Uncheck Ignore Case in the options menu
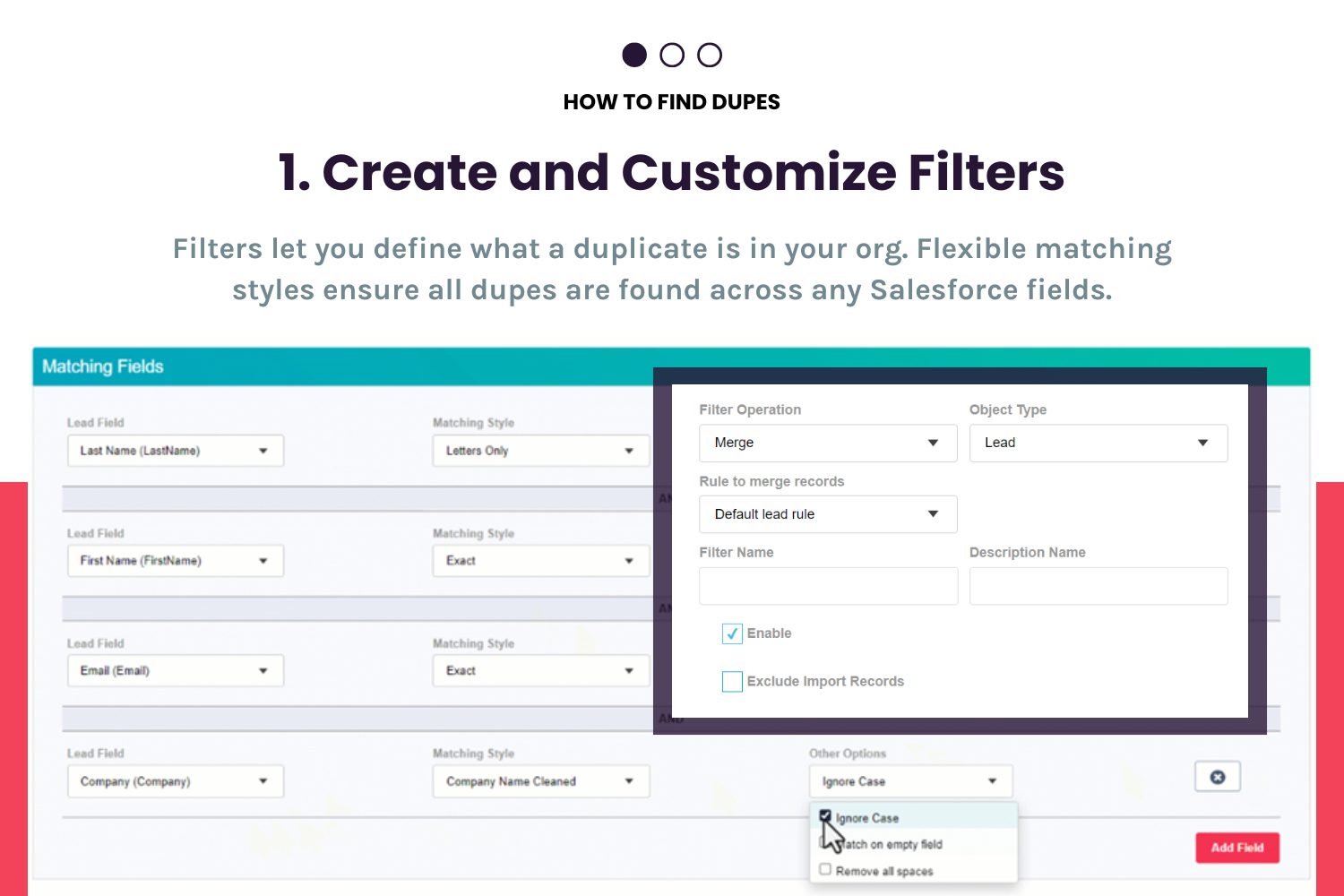The image size is (1344, 896). [x=825, y=816]
